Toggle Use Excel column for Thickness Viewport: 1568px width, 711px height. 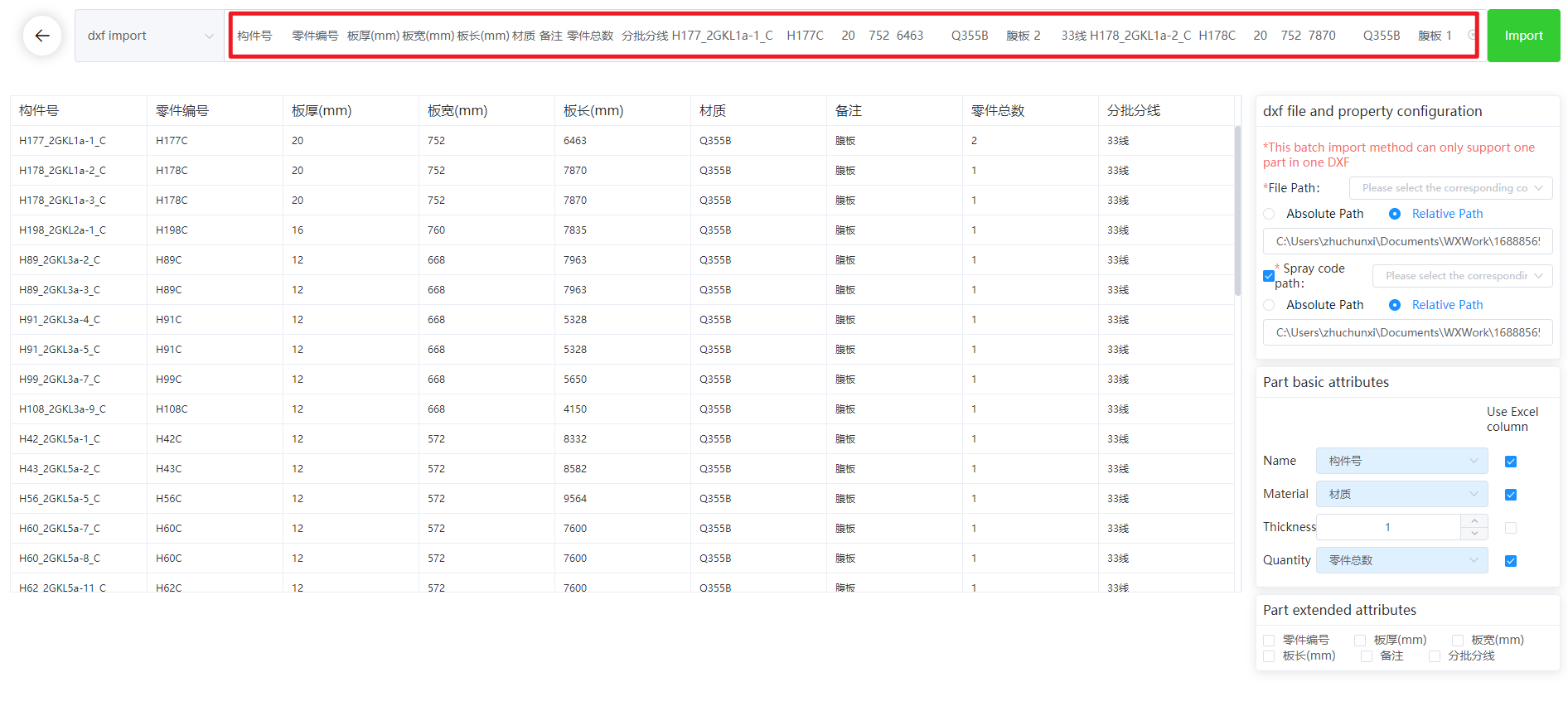1511,528
